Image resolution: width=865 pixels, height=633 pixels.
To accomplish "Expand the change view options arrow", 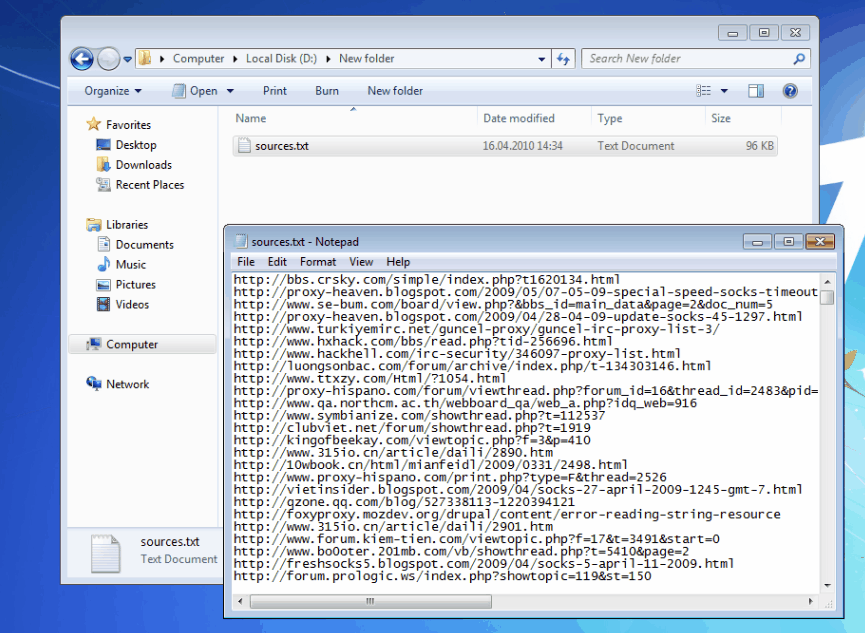I will click(x=725, y=91).
